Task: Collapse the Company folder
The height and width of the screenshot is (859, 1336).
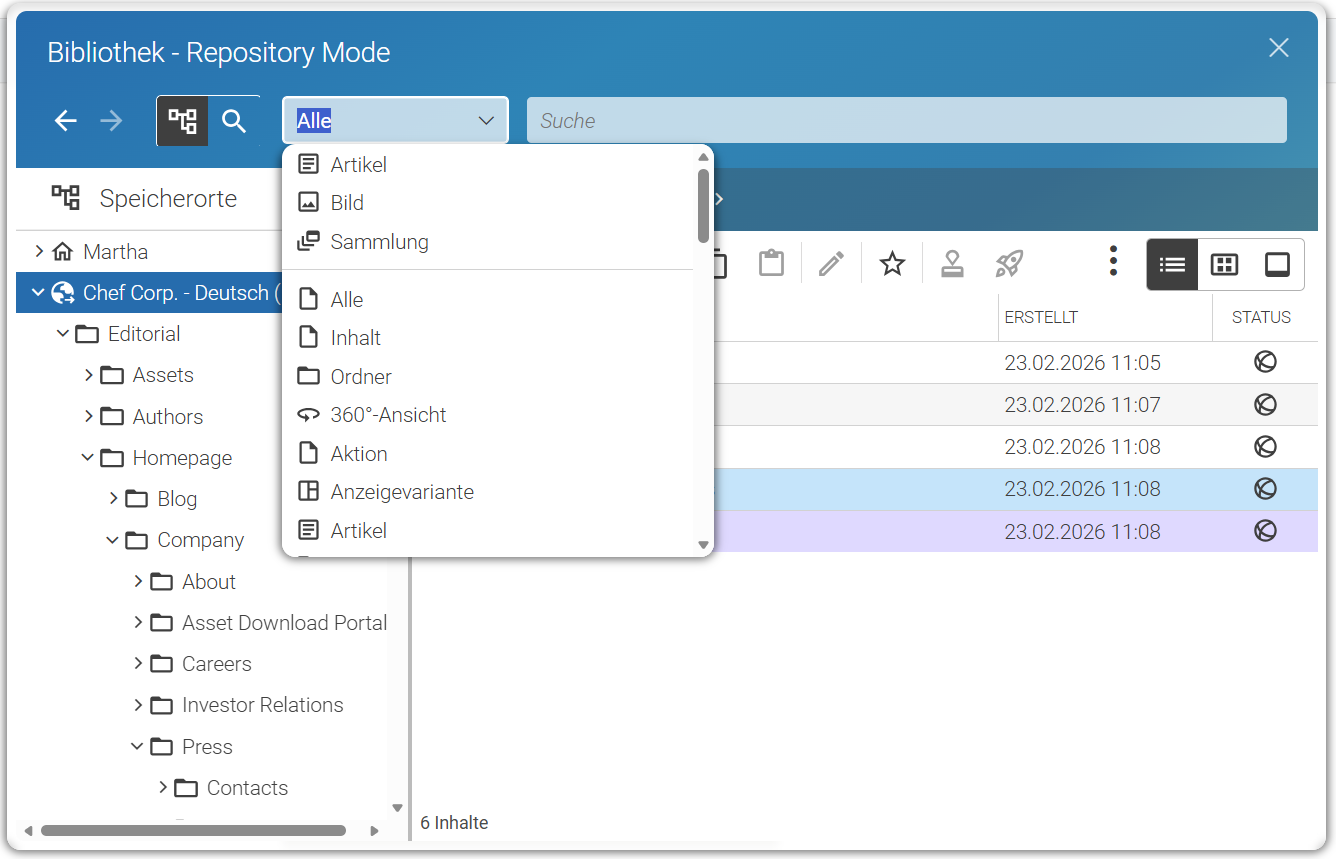Action: pyautogui.click(x=112, y=540)
